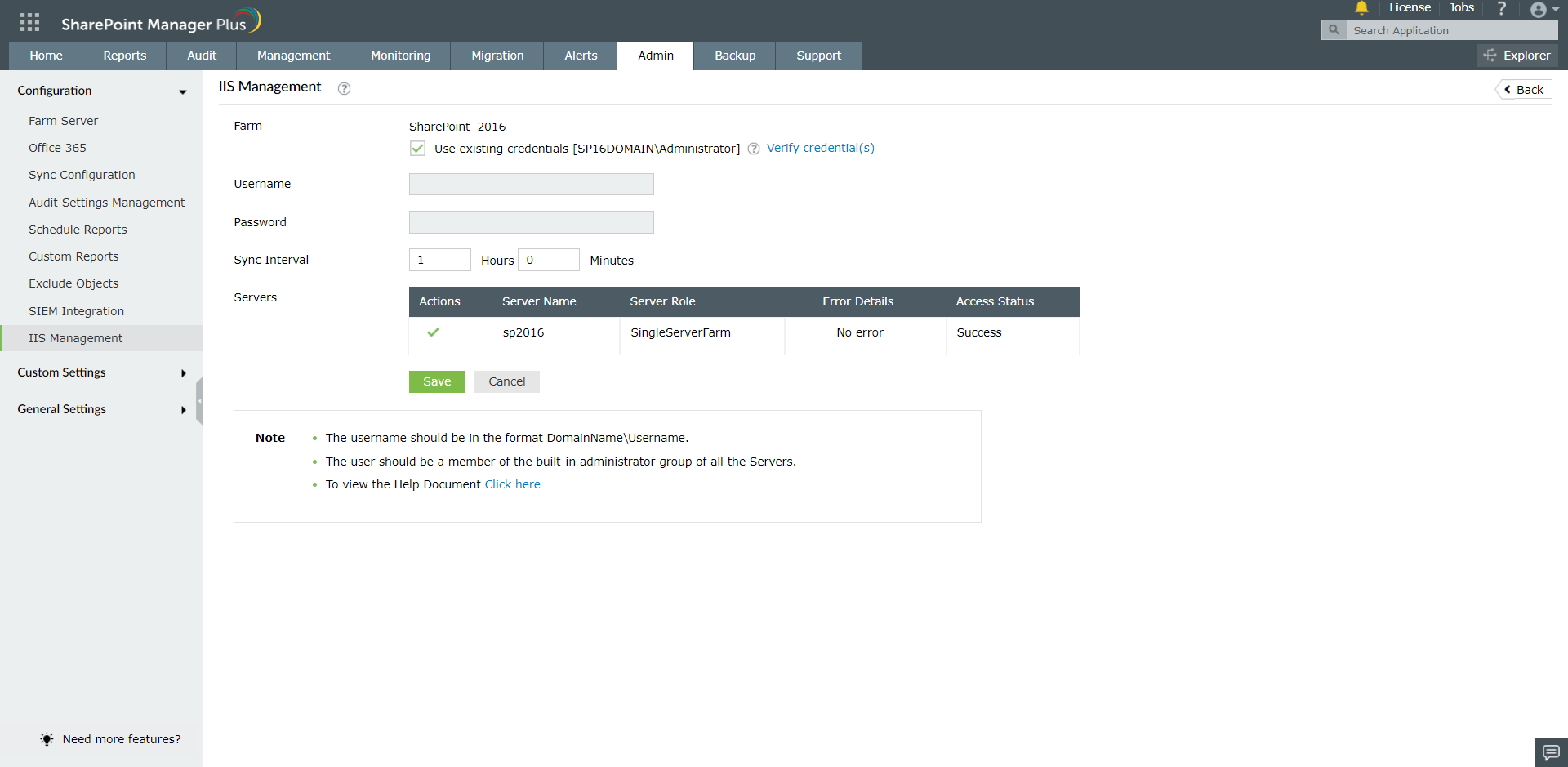
Task: Open the Explorer button
Action: (1517, 56)
